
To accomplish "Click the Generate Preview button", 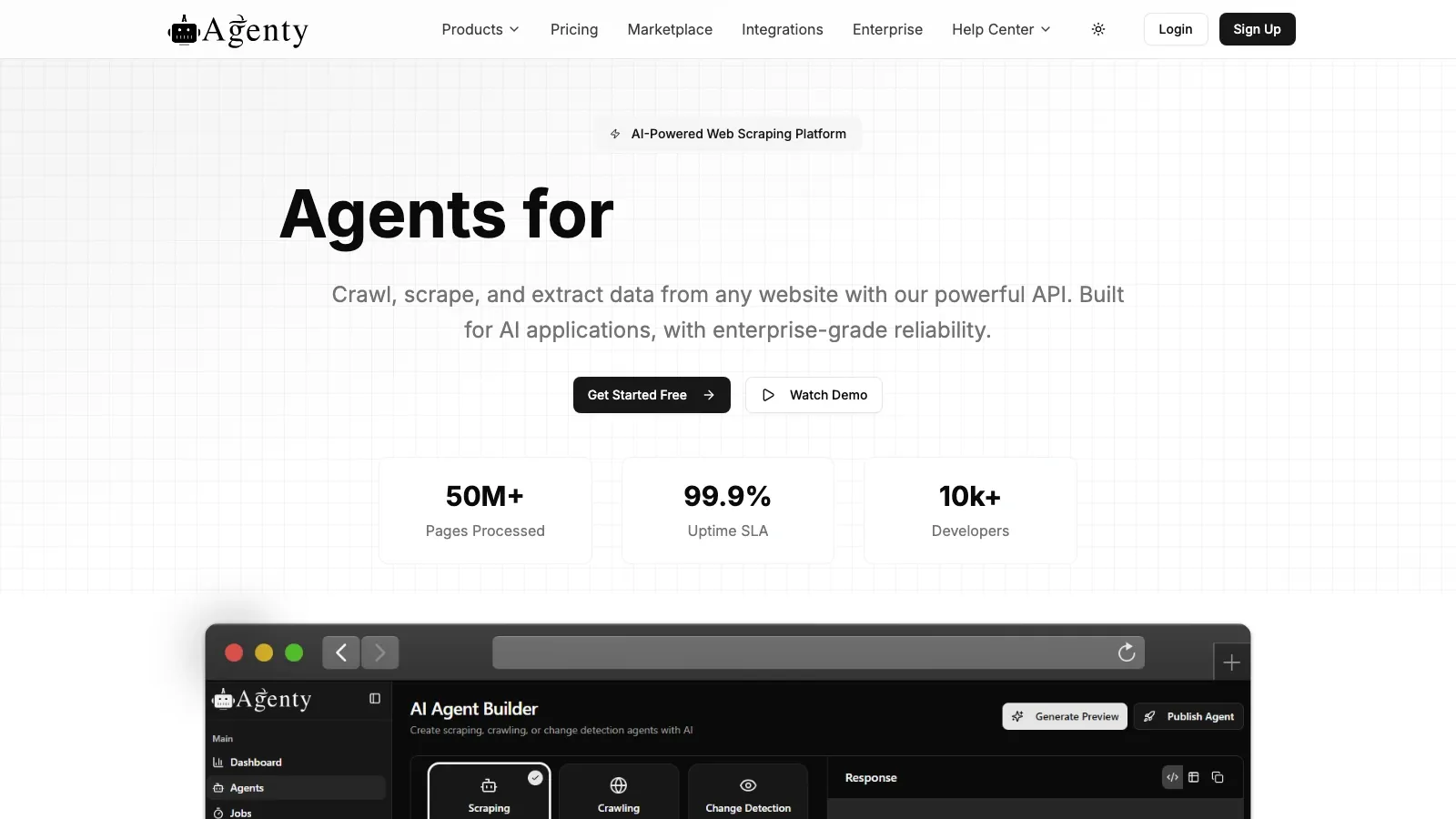I will (1065, 716).
